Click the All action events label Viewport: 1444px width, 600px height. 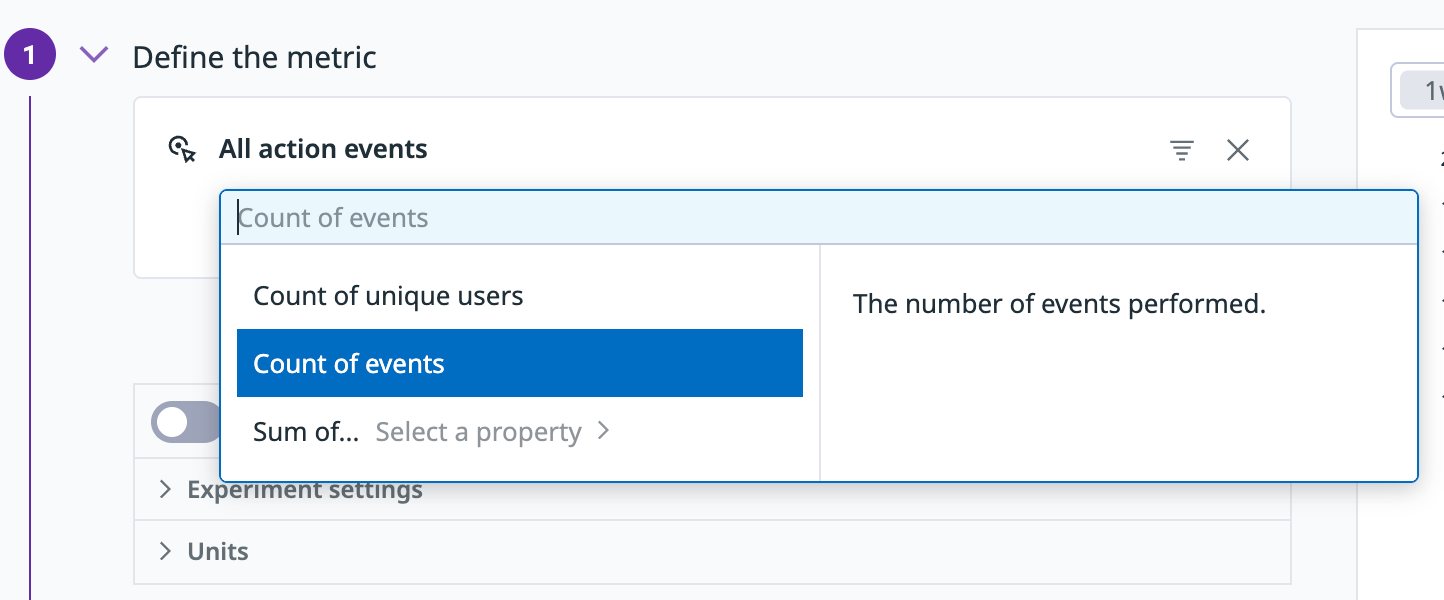[x=323, y=150]
